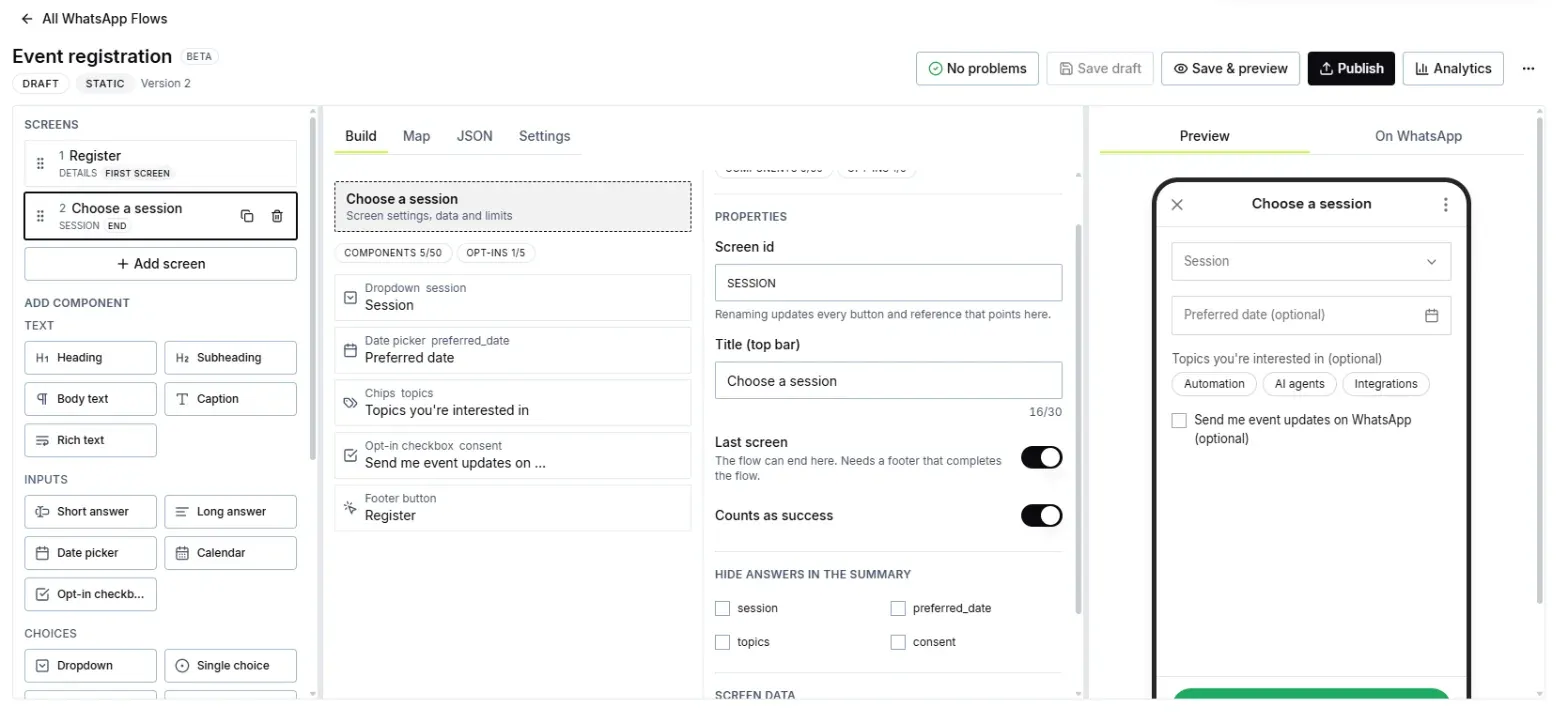The image size is (1568, 723).
Task: Grab the drag handle for Choose a session screen
Action: 41,216
